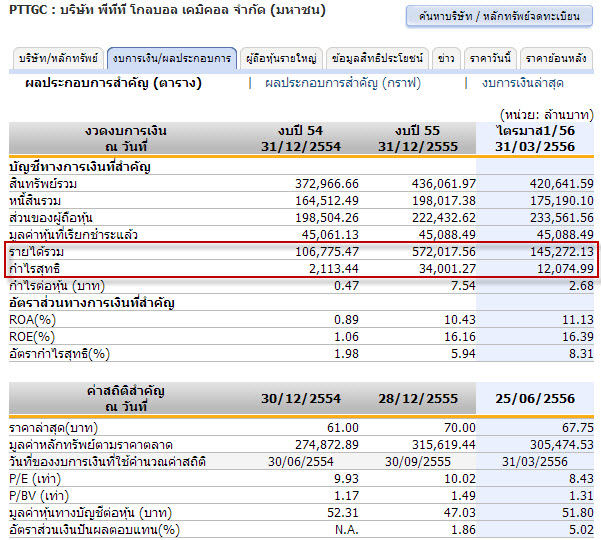Click the หนี้สินรวม row label
601x540 pixels.
(35, 201)
